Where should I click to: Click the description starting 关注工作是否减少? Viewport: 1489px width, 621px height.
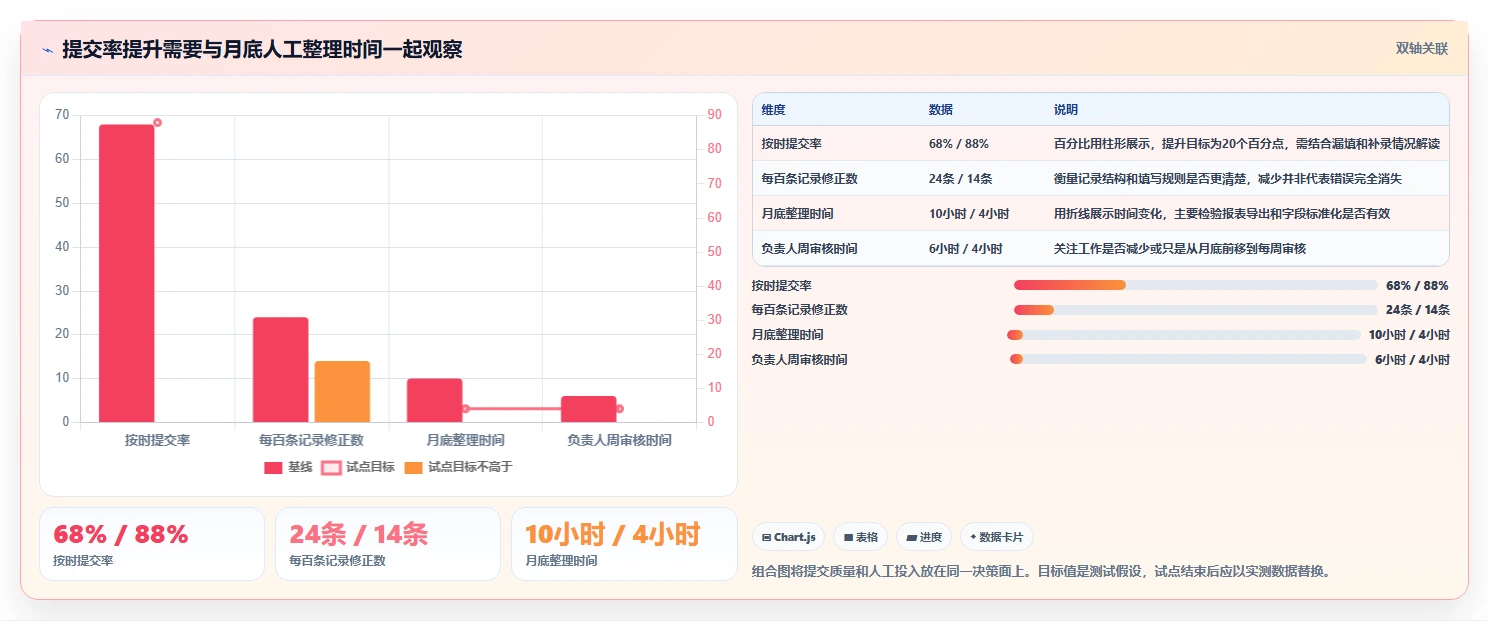[x=1180, y=248]
